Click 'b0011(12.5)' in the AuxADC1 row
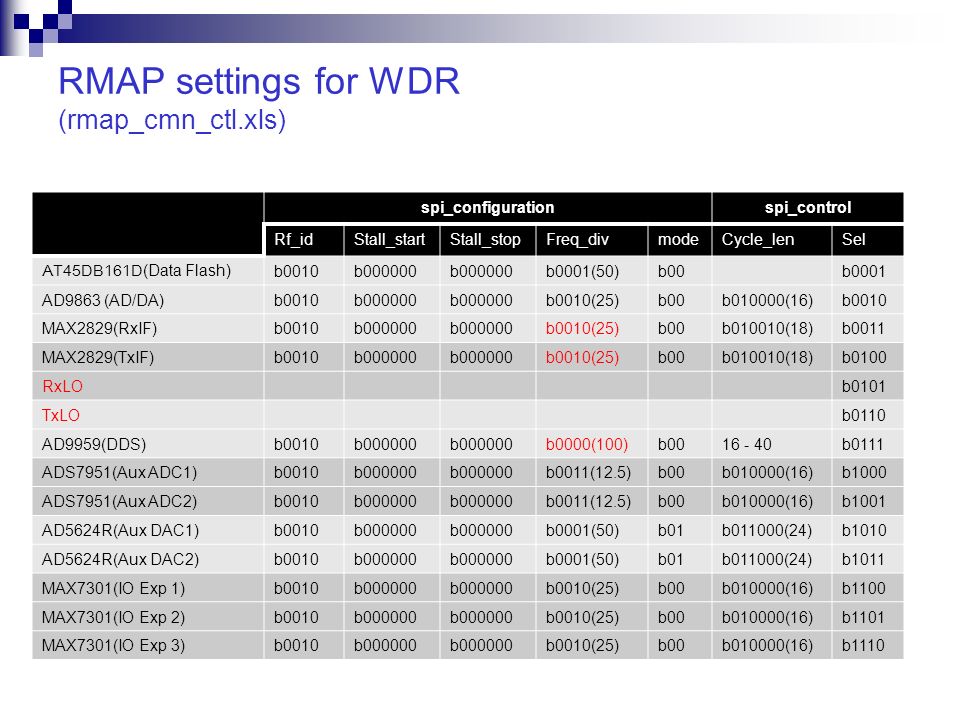Screen dimensions: 960x720 [588, 473]
